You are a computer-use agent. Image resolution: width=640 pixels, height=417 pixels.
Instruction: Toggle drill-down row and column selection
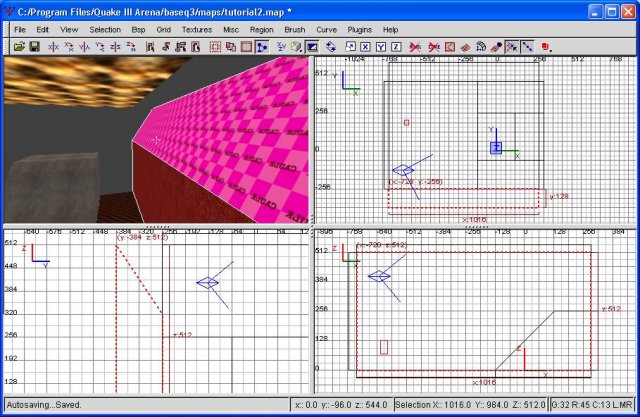[x=527, y=47]
